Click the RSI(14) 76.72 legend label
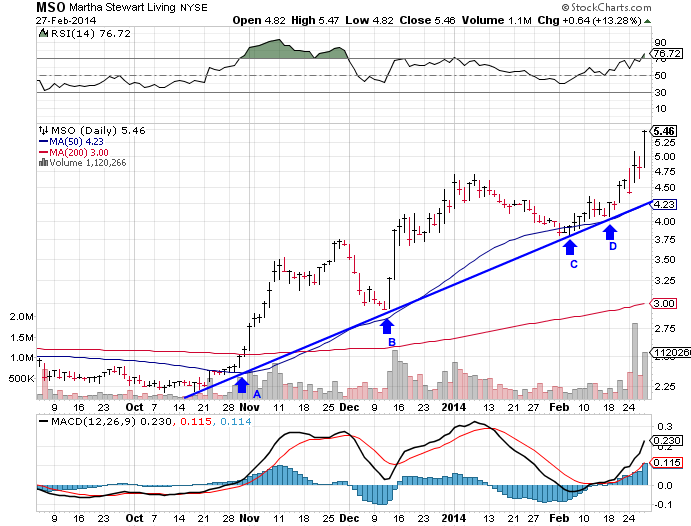Image resolution: width=691 pixels, height=526 pixels. [x=91, y=33]
